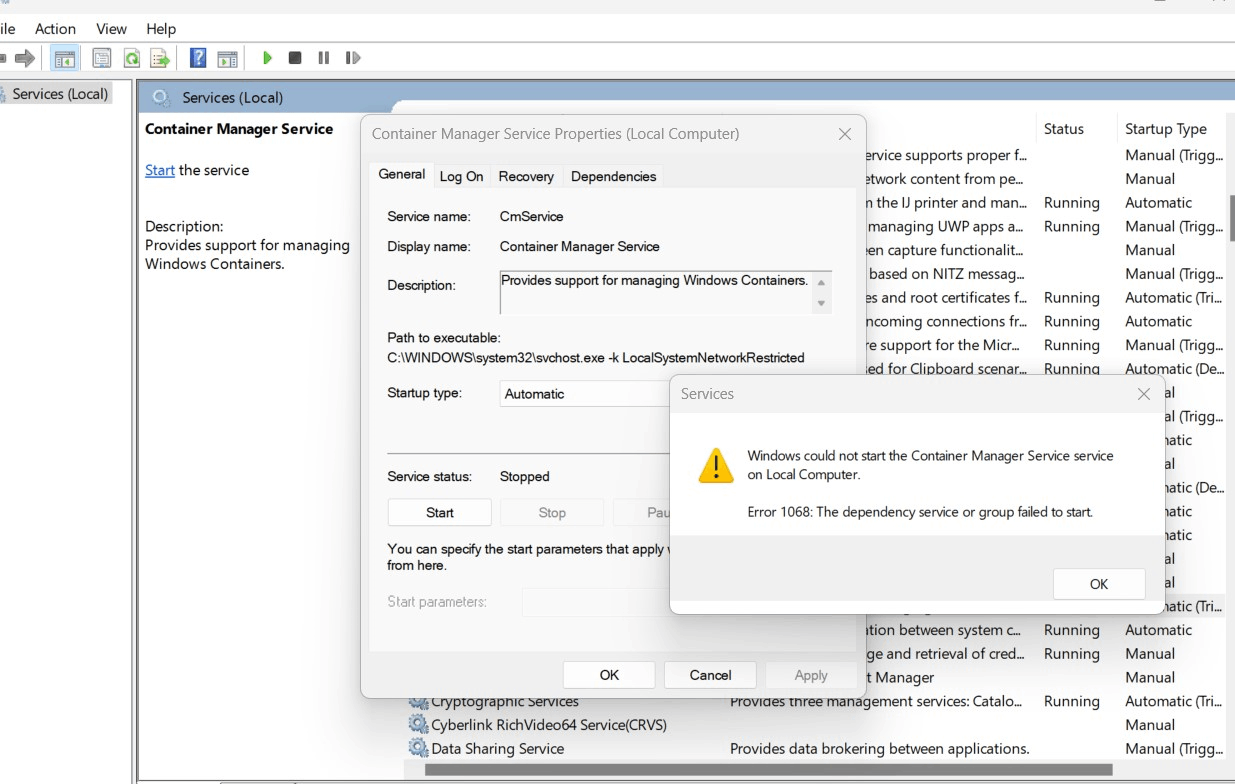Click Manual startup in Cyberlink RichVideo64 row
The image size is (1235, 784).
pos(1150,724)
